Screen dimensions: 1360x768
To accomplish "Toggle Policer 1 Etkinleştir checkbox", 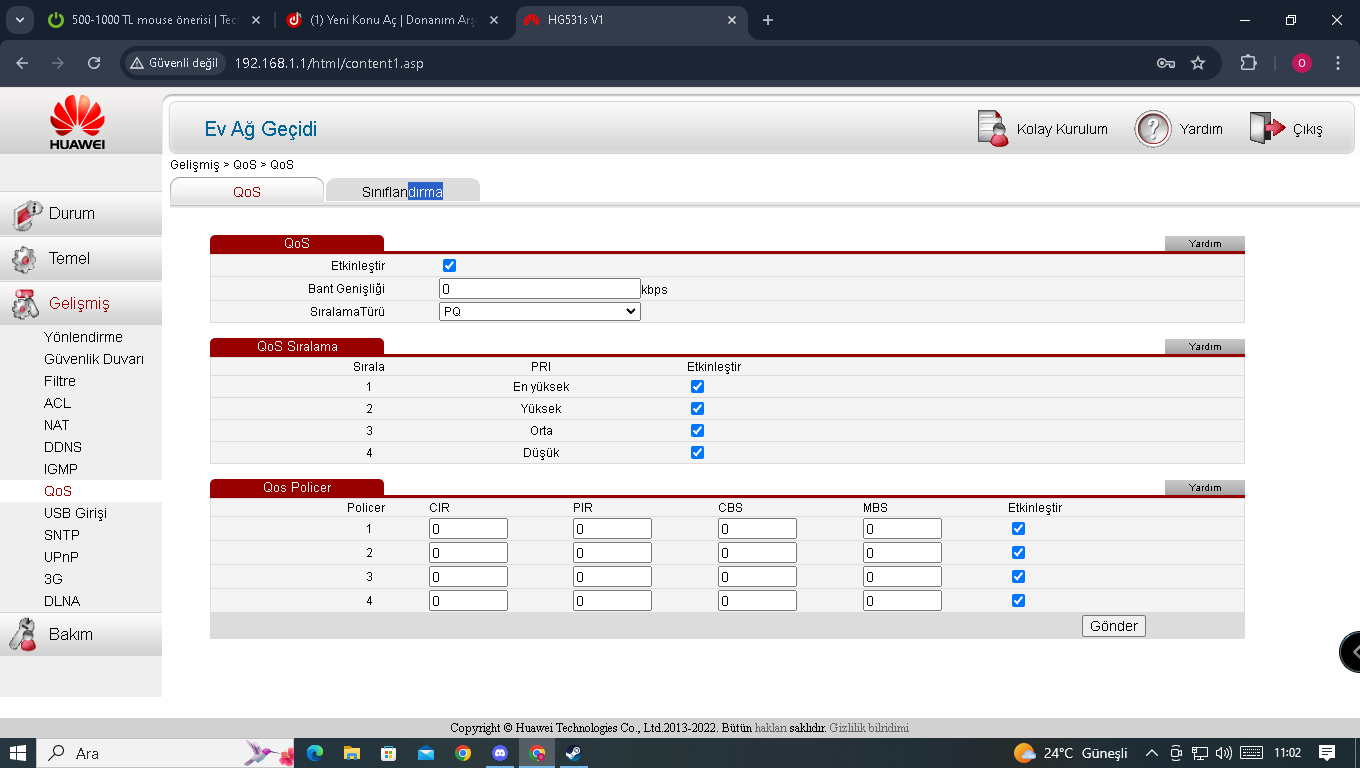I will pyautogui.click(x=1018, y=528).
